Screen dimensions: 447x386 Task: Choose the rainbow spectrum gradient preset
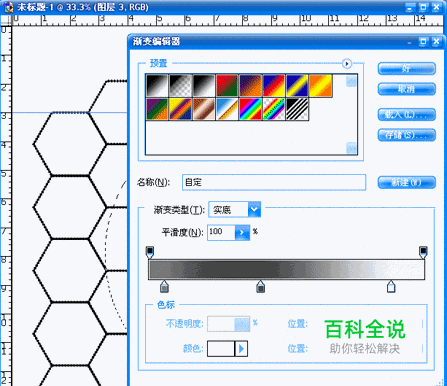(250, 109)
